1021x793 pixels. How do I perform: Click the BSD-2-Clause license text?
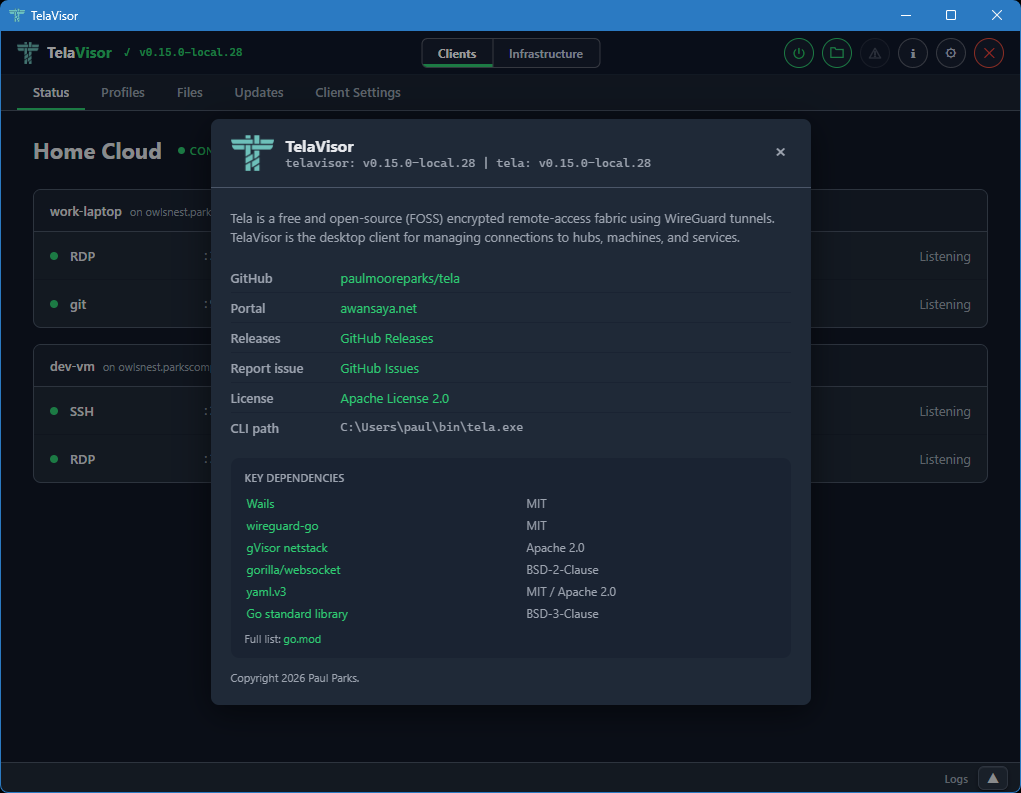pos(563,570)
